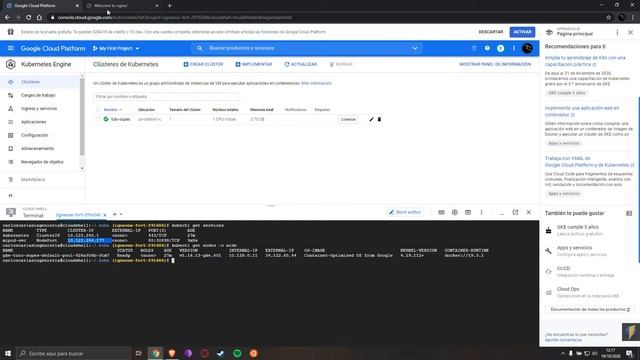The image size is (640, 360).
Task: Open the Google Cloud navigation hamburger menu
Action: [11, 48]
